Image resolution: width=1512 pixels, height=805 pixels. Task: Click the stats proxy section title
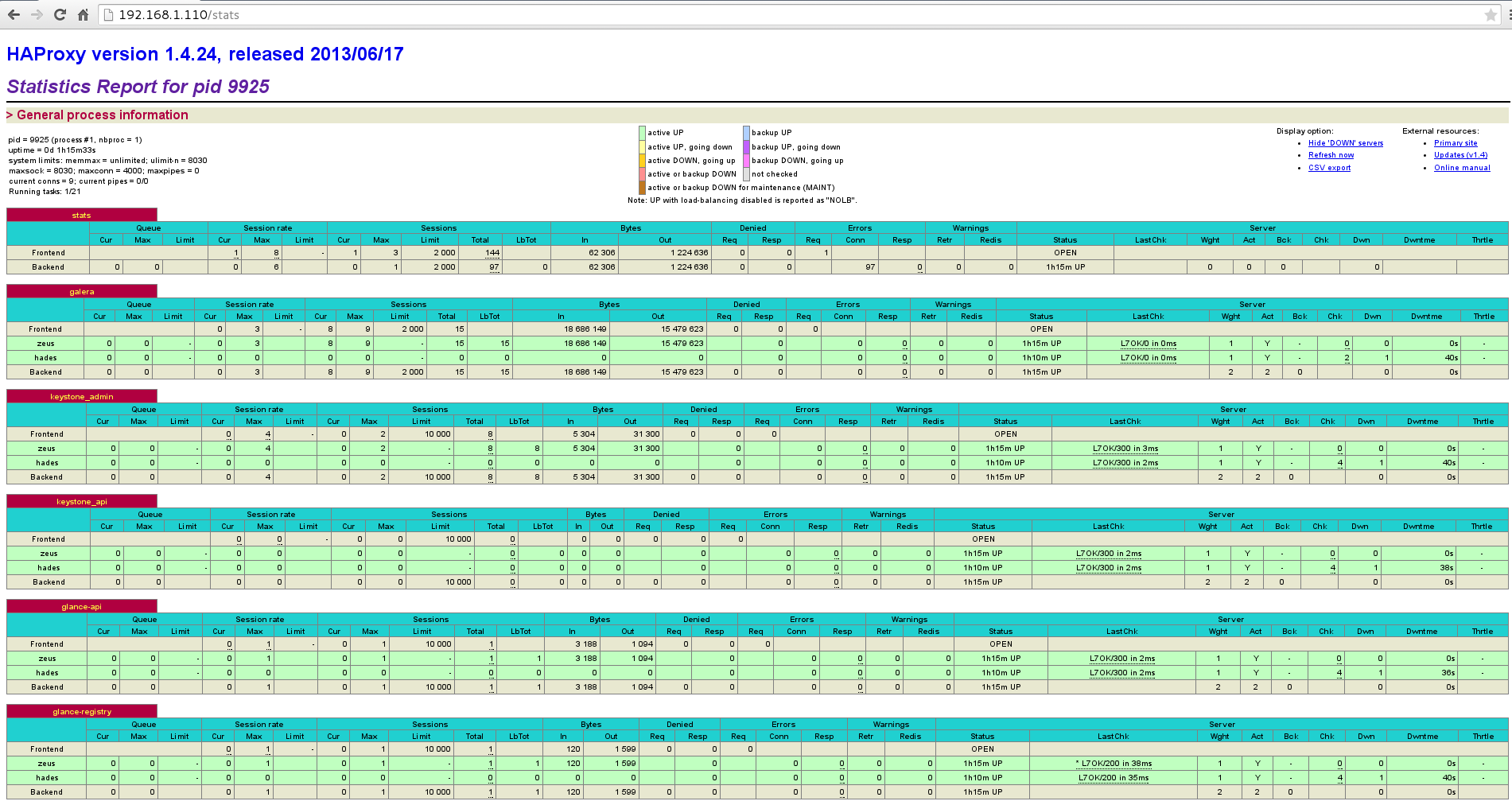click(x=81, y=216)
